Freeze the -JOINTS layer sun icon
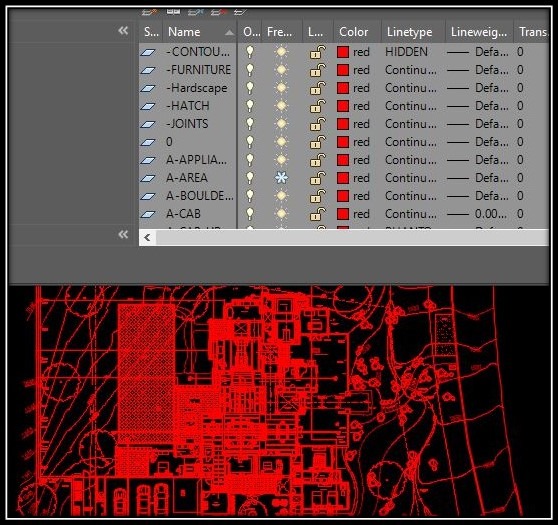This screenshot has width=558, height=525. click(x=281, y=124)
